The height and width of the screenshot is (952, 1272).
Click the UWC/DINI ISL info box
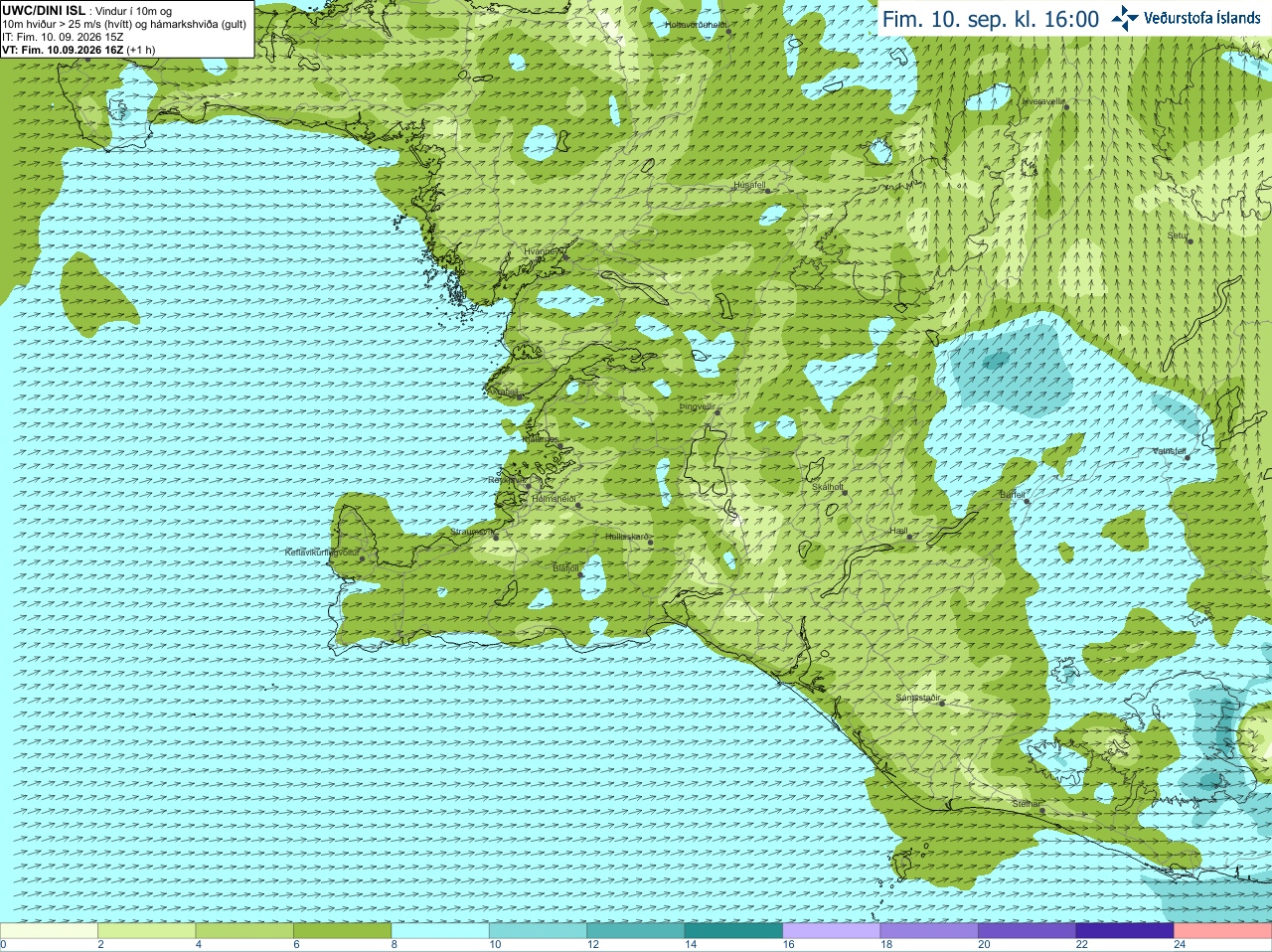tap(127, 29)
